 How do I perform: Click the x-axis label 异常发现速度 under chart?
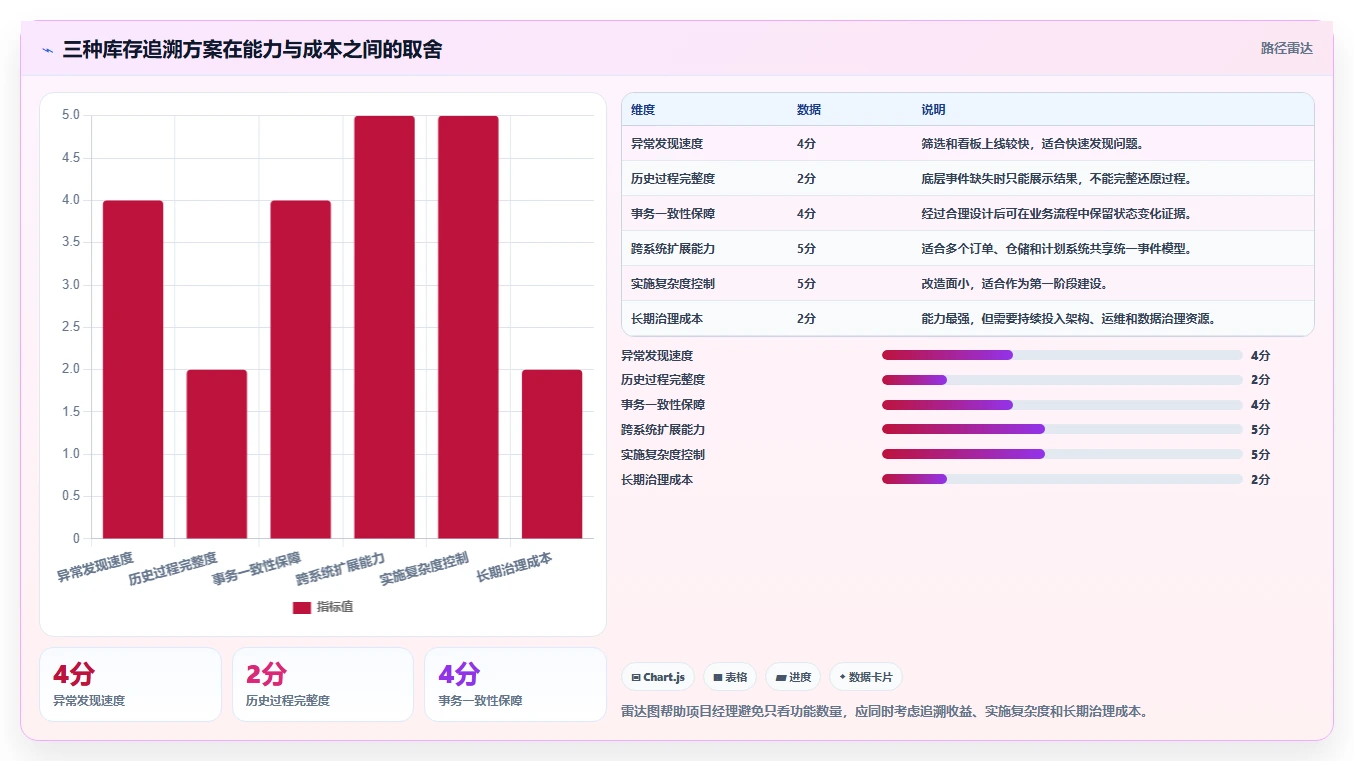[95, 567]
